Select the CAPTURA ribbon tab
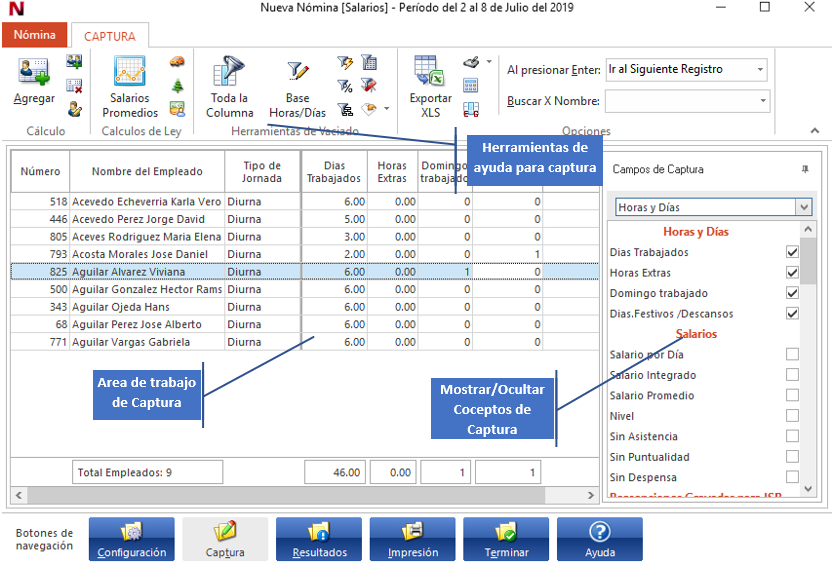The width and height of the screenshot is (835, 567). [110, 36]
